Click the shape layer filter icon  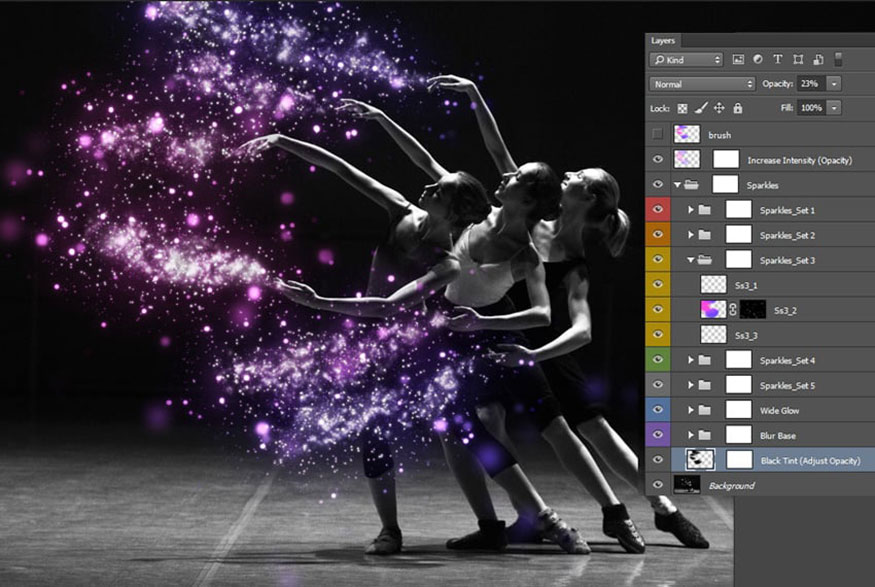[798, 59]
